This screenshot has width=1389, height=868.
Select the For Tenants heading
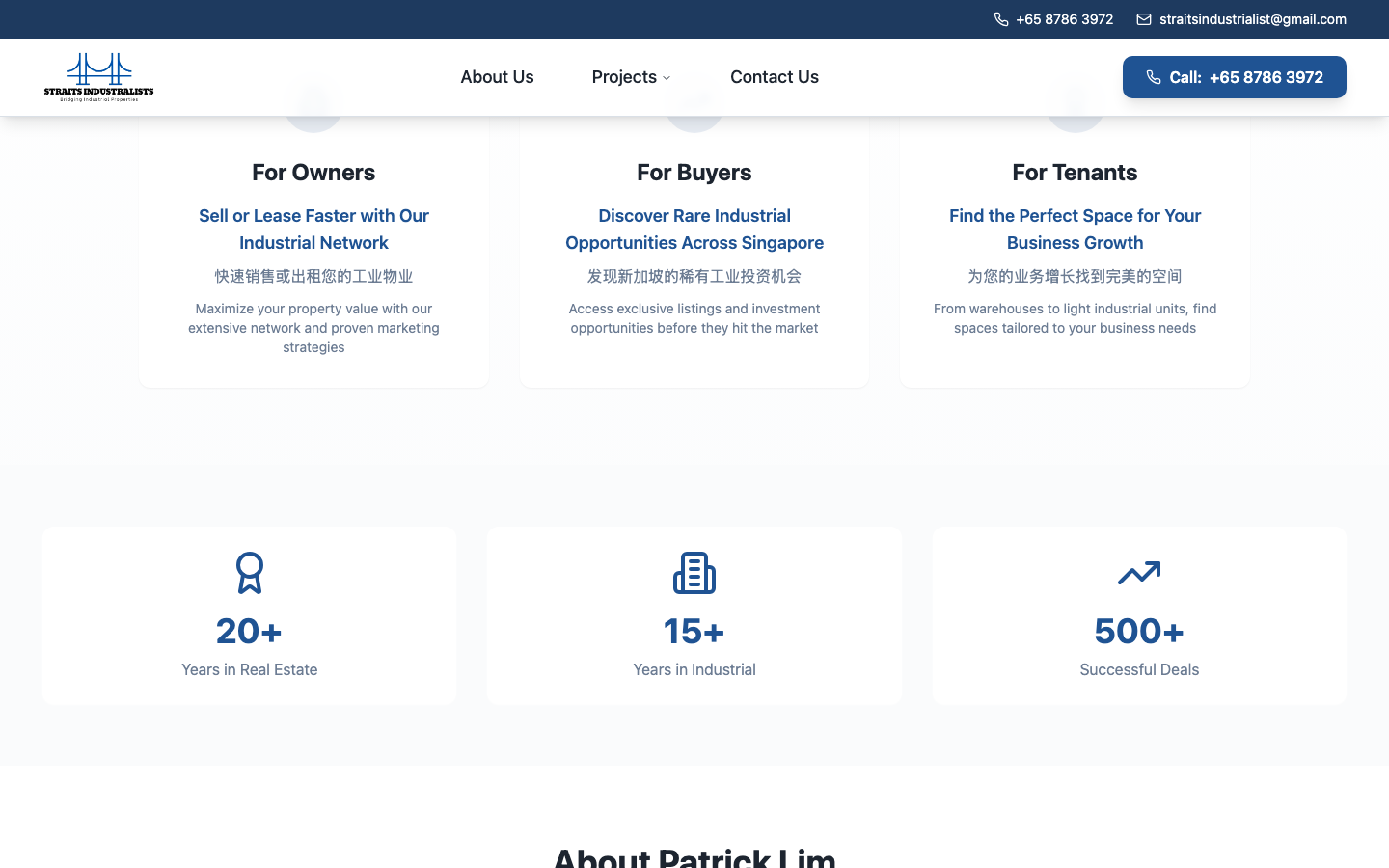(1075, 173)
